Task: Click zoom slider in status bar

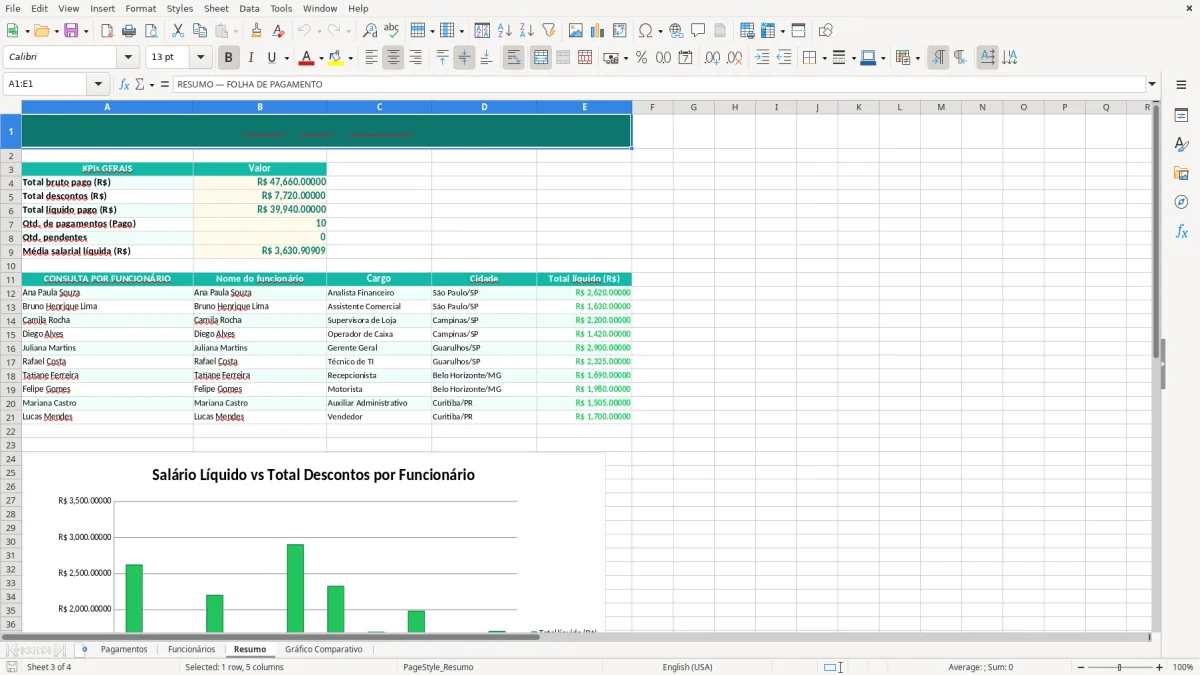Action: (x=1119, y=667)
